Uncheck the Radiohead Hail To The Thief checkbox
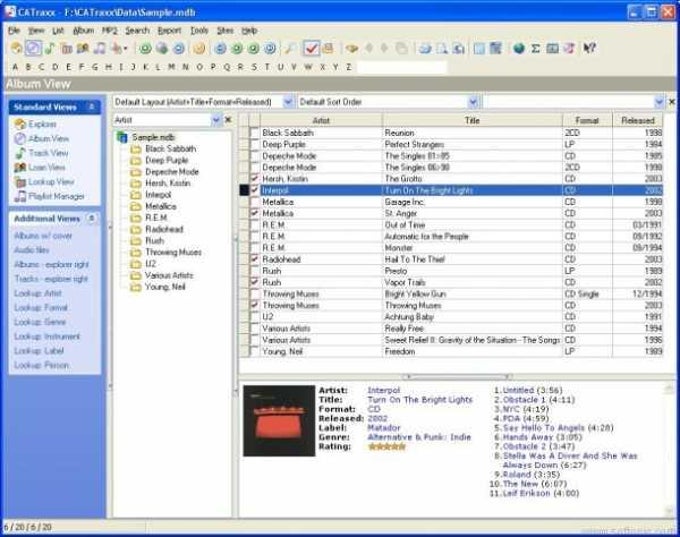 255,259
